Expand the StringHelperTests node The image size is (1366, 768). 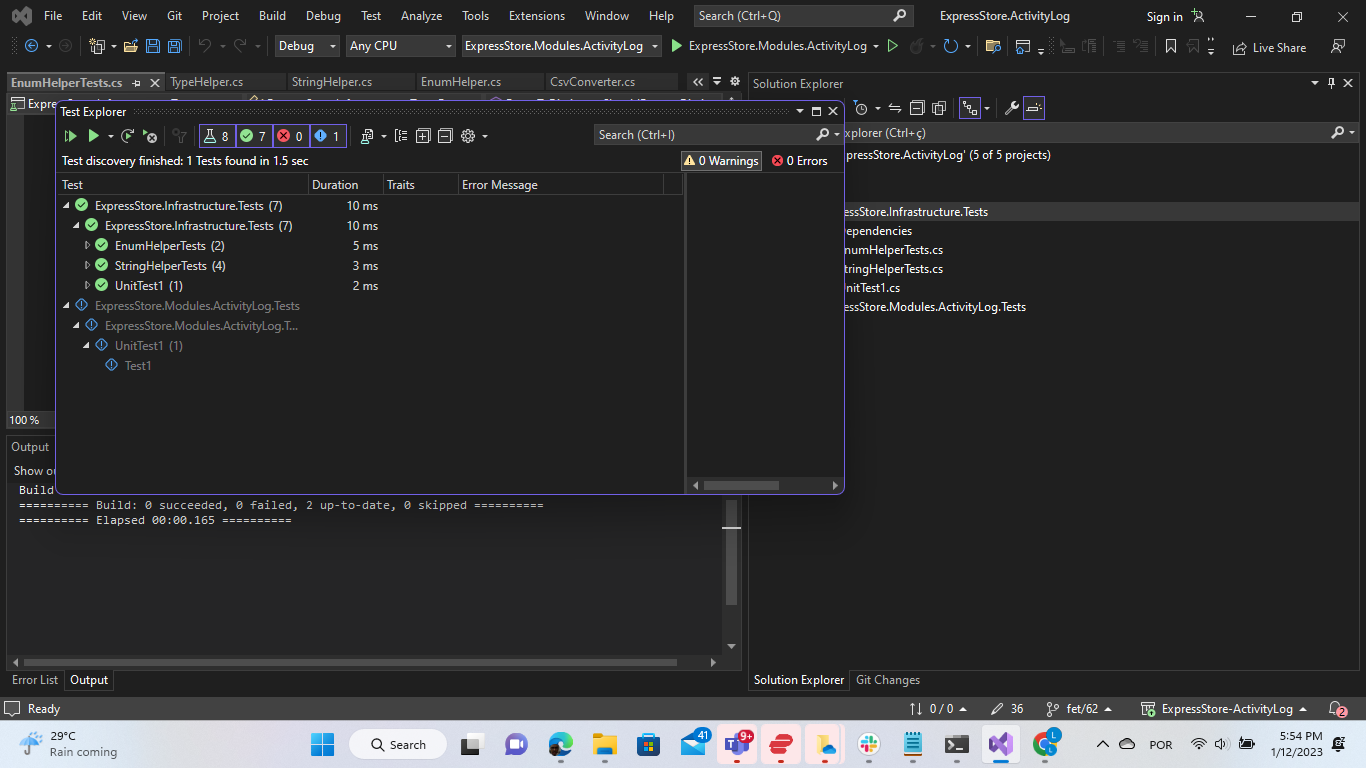point(86,265)
